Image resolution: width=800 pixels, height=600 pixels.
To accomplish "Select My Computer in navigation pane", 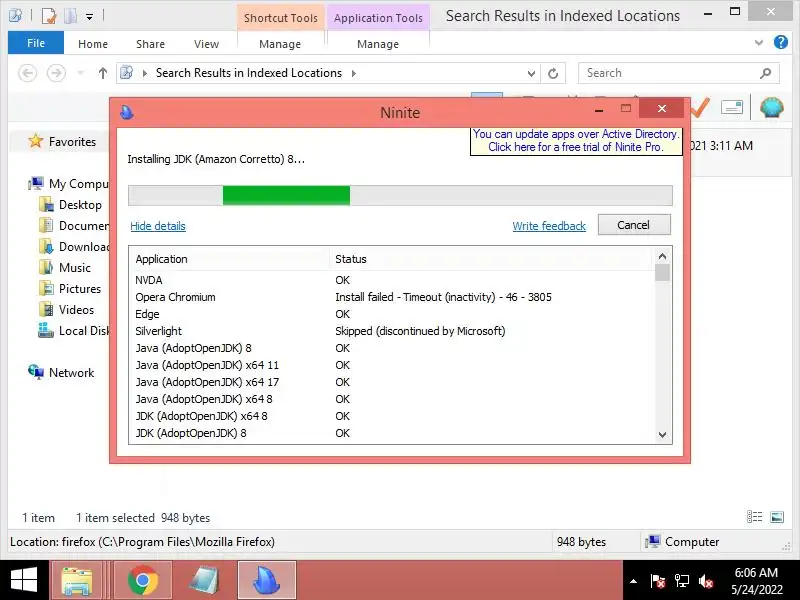I will pos(69,183).
